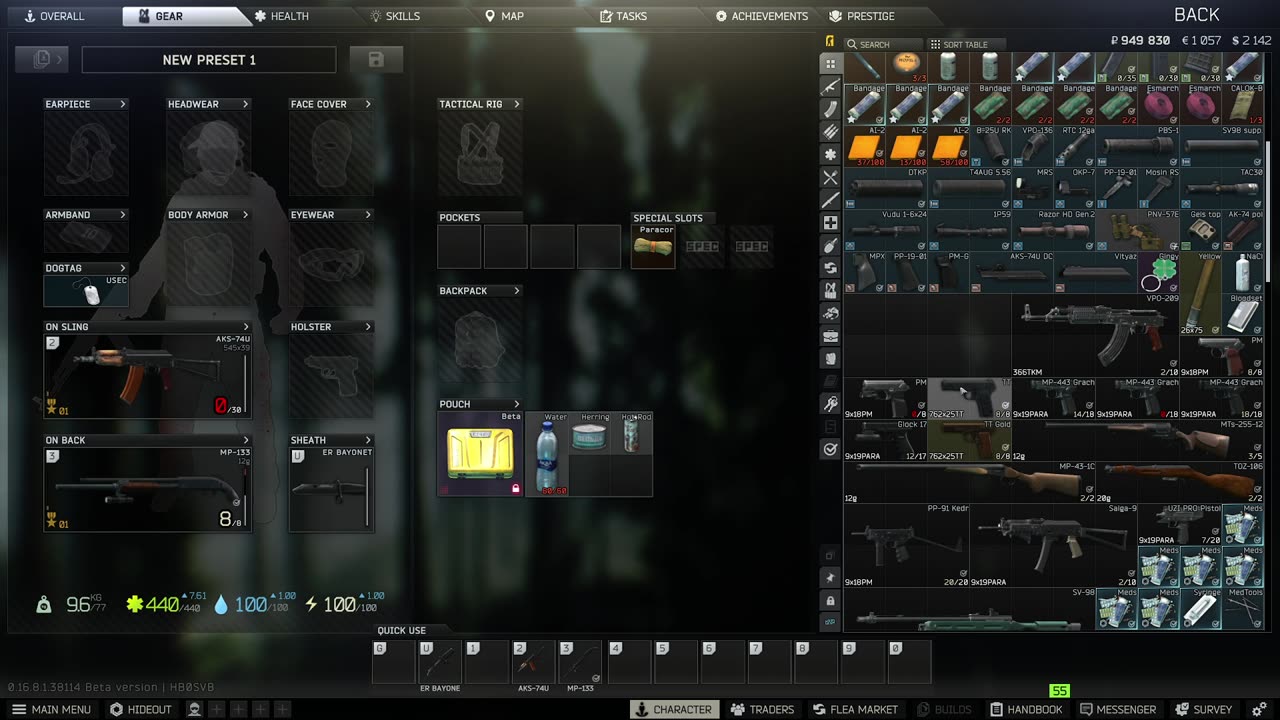Open the Survey
The height and width of the screenshot is (720, 1280).
(x=1204, y=710)
